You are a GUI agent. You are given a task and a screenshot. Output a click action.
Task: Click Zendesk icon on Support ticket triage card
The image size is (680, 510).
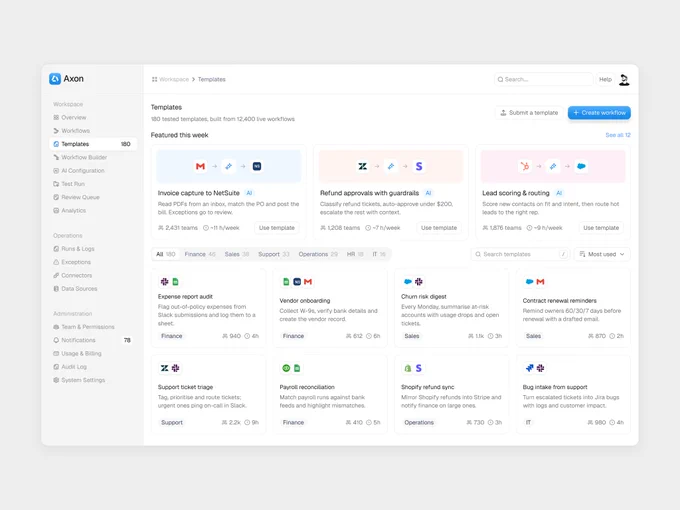pos(164,368)
